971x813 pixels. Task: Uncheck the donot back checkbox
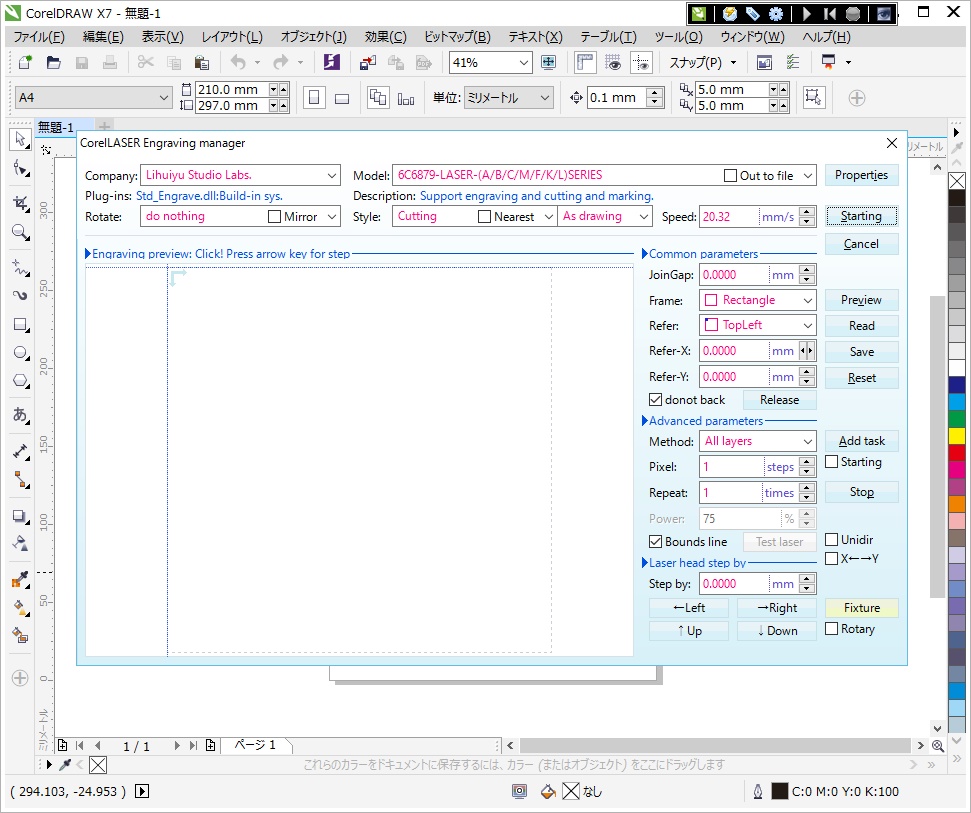[x=655, y=400]
